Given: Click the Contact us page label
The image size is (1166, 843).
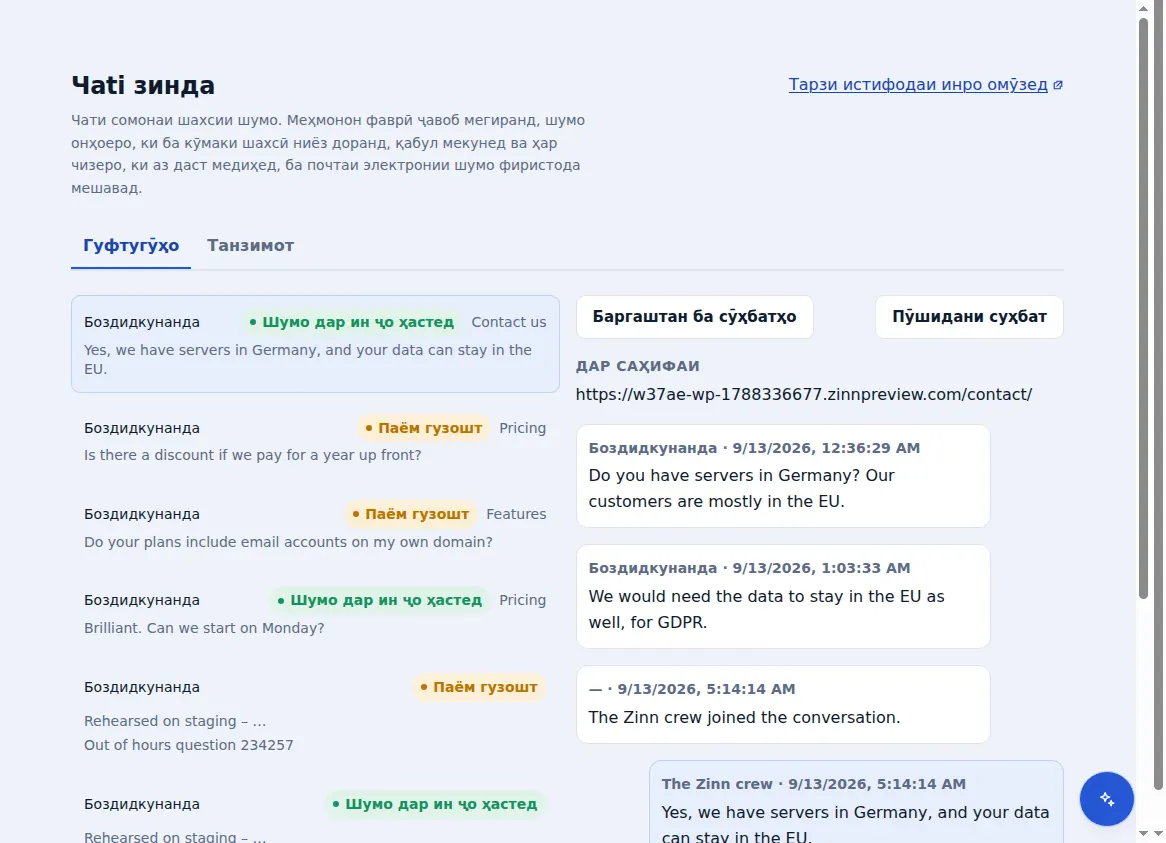Looking at the screenshot, I should pos(509,322).
